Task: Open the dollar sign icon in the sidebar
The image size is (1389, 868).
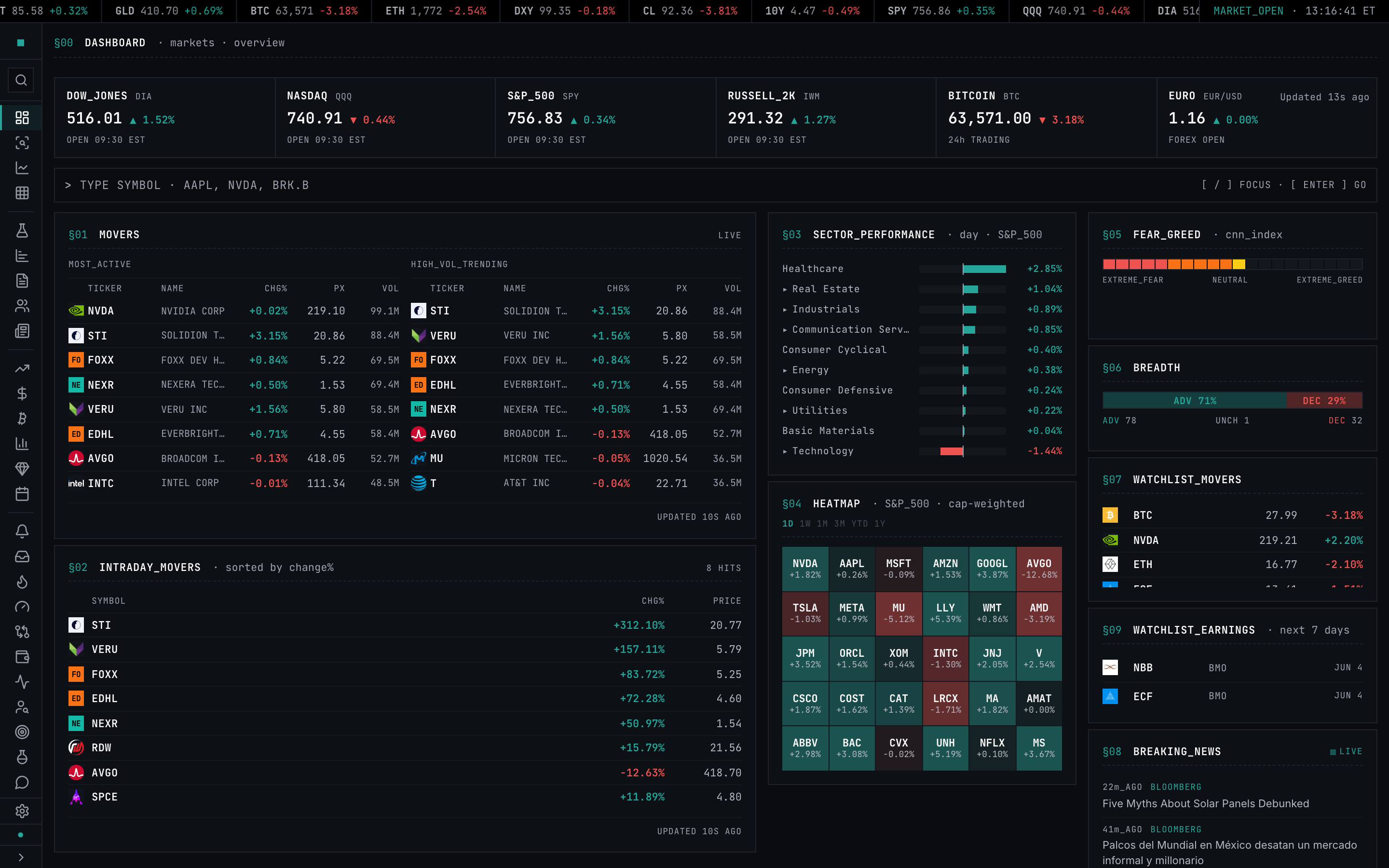Action: (22, 393)
